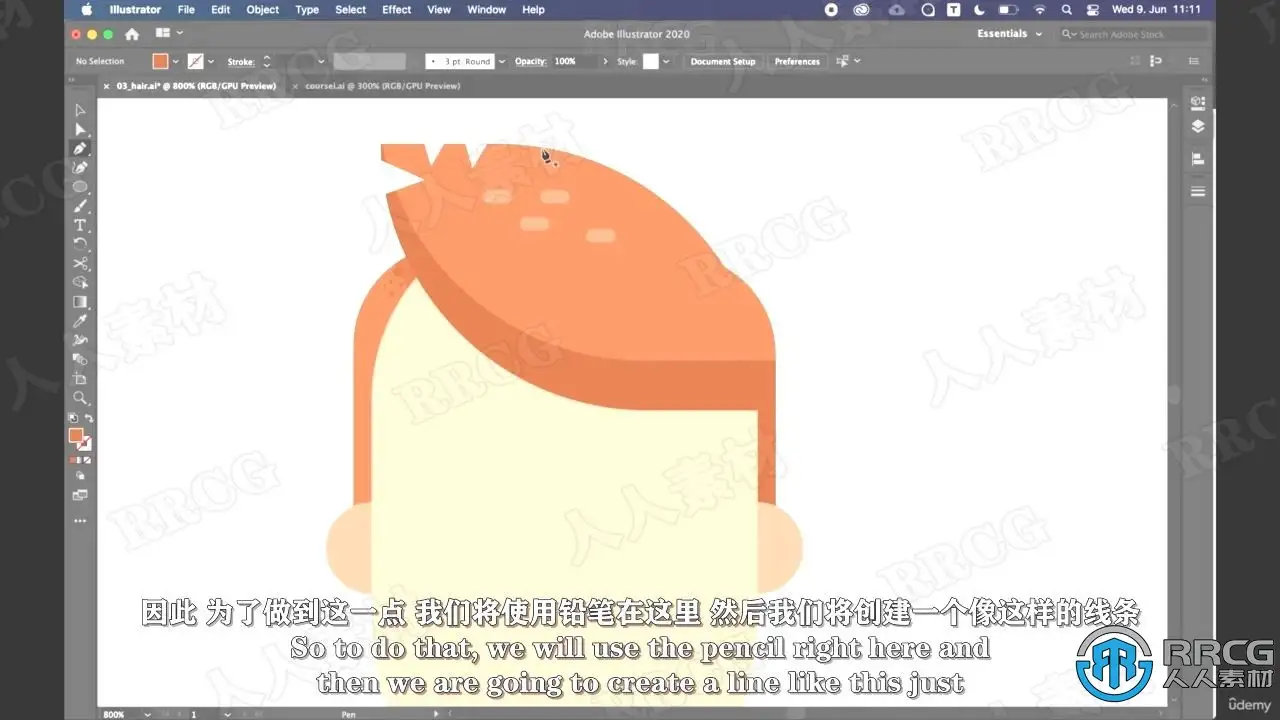This screenshot has height=720, width=1280.
Task: Change the drawing mode
Action: 80,476
